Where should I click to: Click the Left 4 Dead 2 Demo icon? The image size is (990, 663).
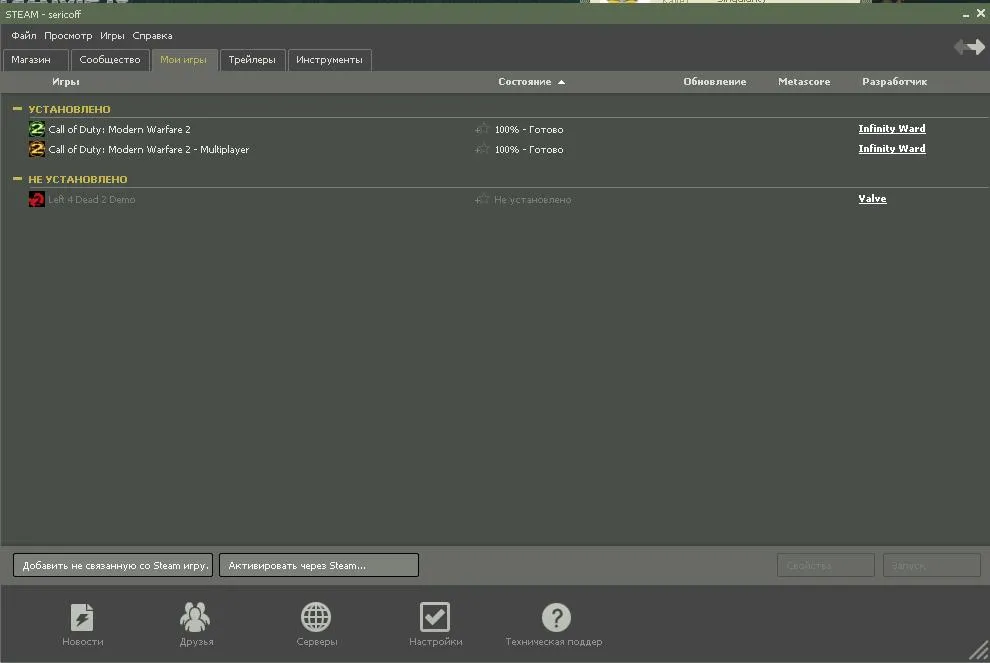coord(37,200)
